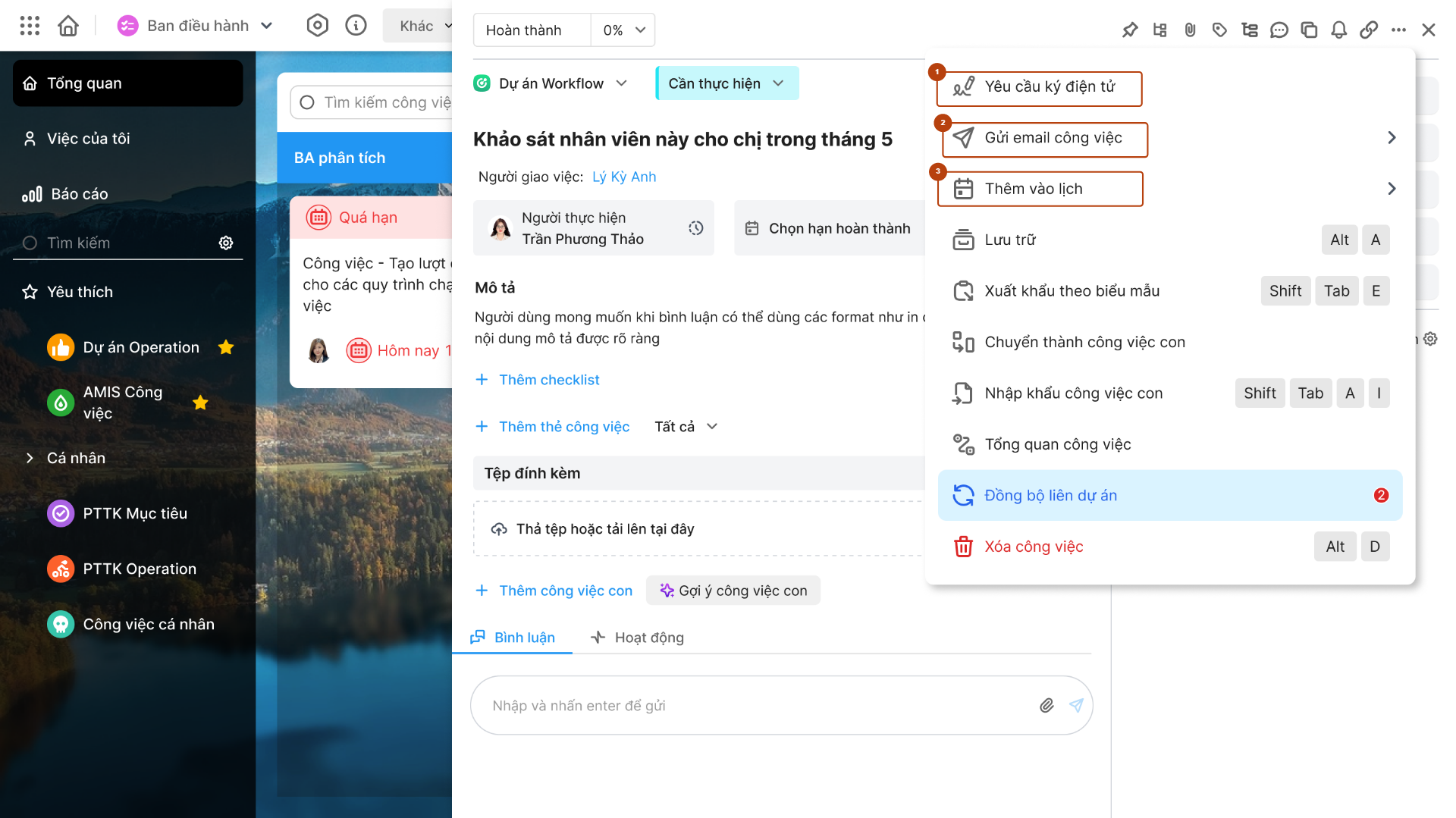Switch to the Bình luận tab
This screenshot has width=1456, height=818.
coord(513,638)
